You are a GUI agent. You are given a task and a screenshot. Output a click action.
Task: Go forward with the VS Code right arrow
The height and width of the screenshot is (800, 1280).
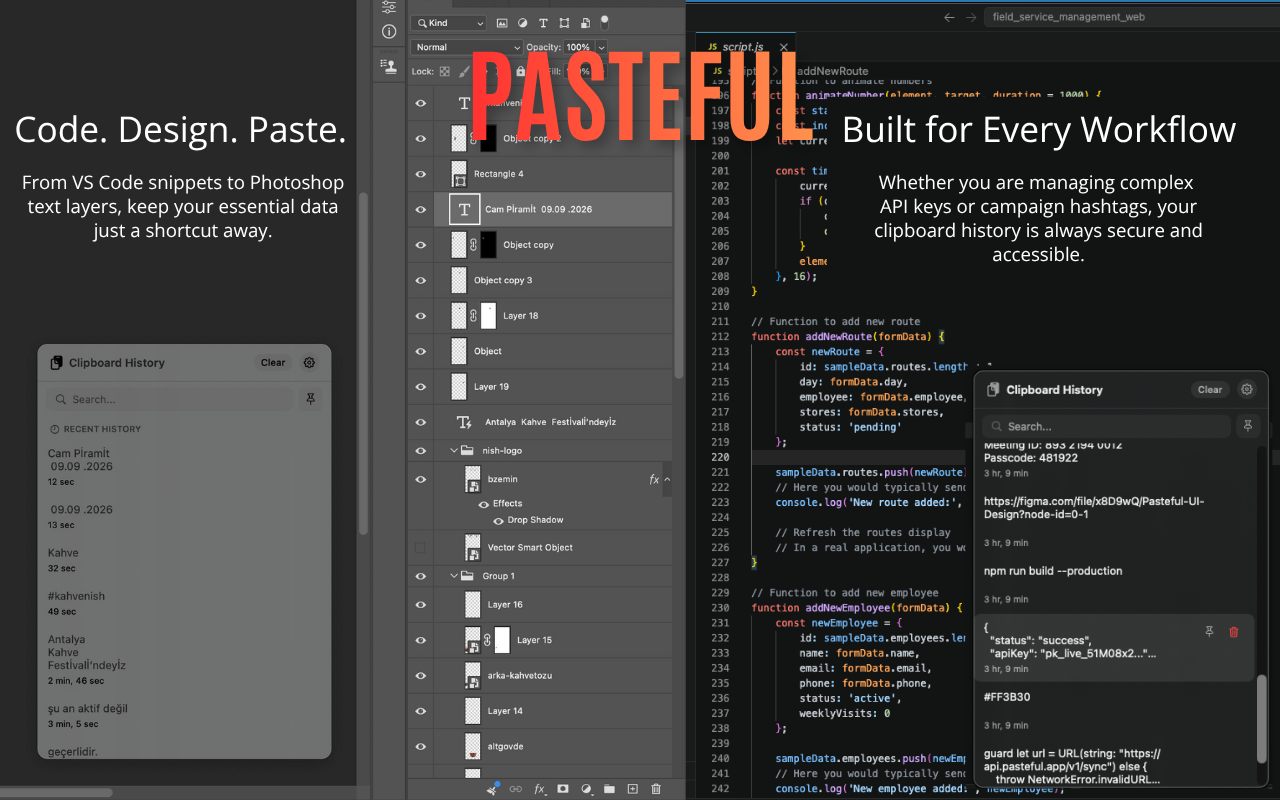tap(970, 17)
